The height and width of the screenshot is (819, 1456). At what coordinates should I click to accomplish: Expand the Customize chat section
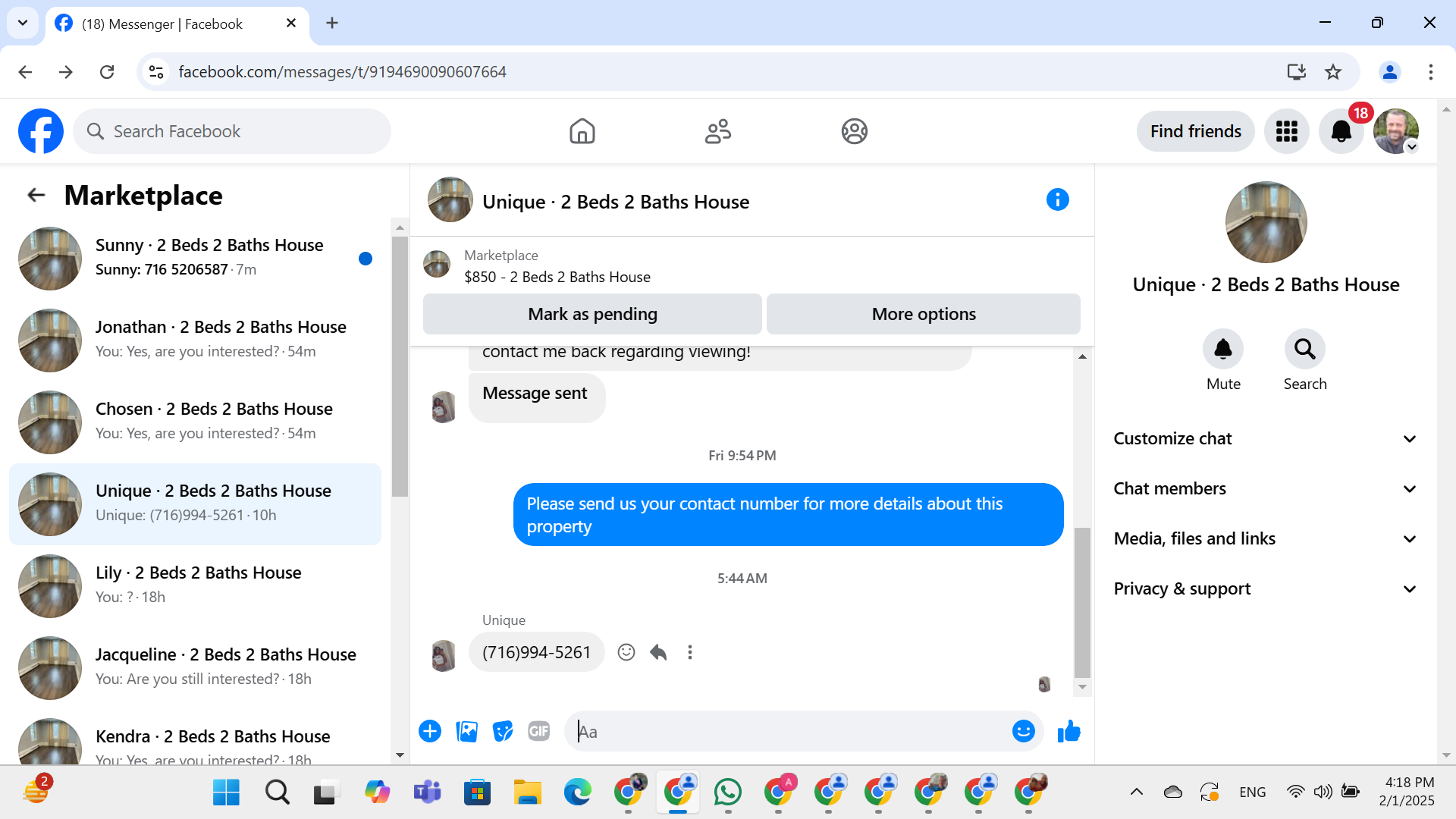pyautogui.click(x=1265, y=439)
